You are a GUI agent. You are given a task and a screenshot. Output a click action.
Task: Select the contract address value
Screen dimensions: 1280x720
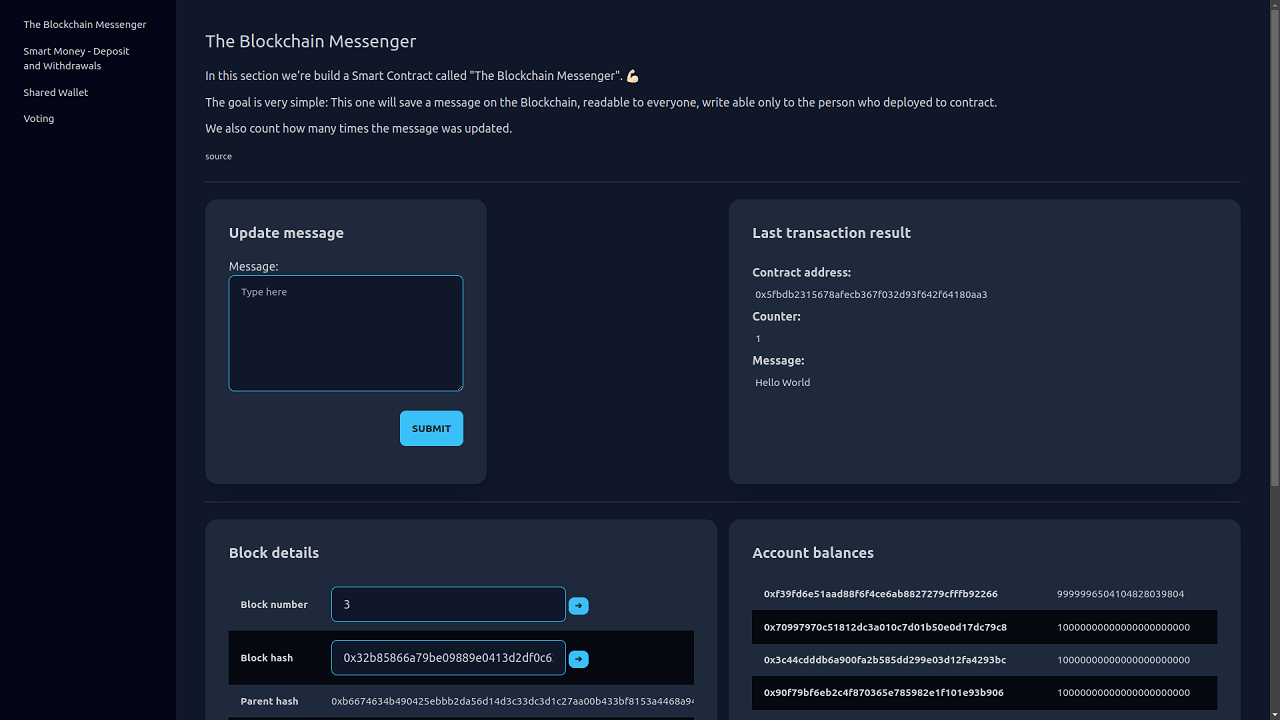click(x=871, y=295)
